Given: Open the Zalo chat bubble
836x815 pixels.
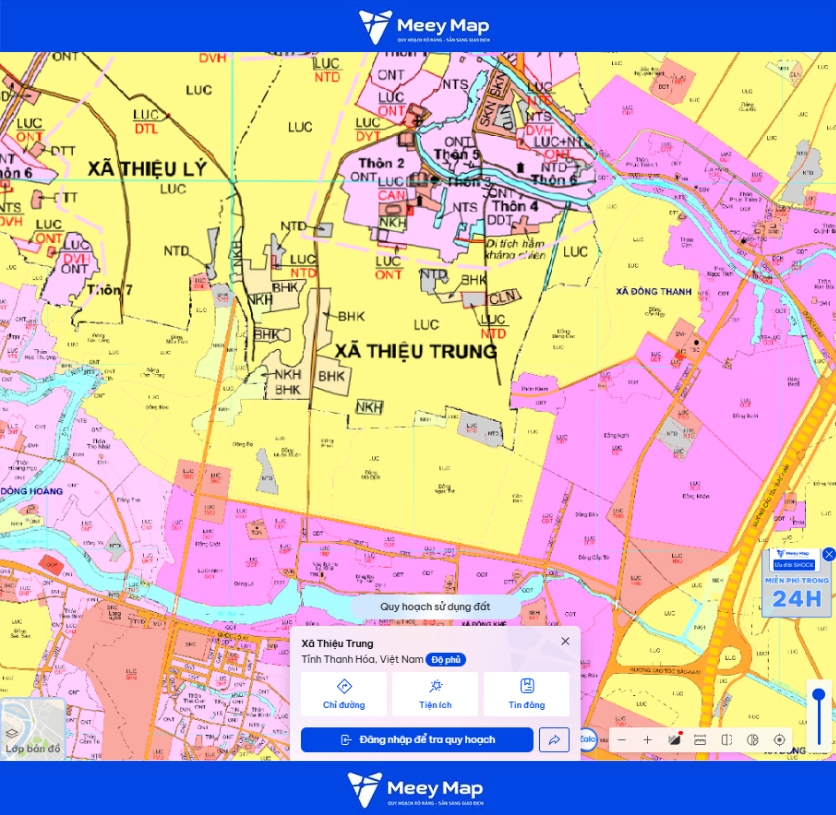Looking at the screenshot, I should 588,739.
